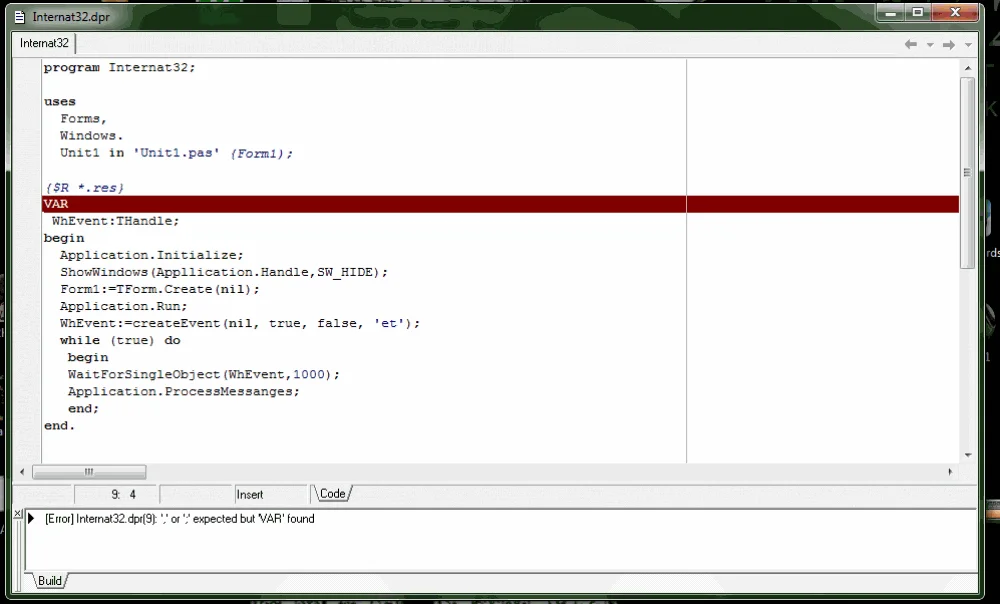Click the 'uses' keyword line
This screenshot has height=604, width=1000.
click(x=59, y=102)
